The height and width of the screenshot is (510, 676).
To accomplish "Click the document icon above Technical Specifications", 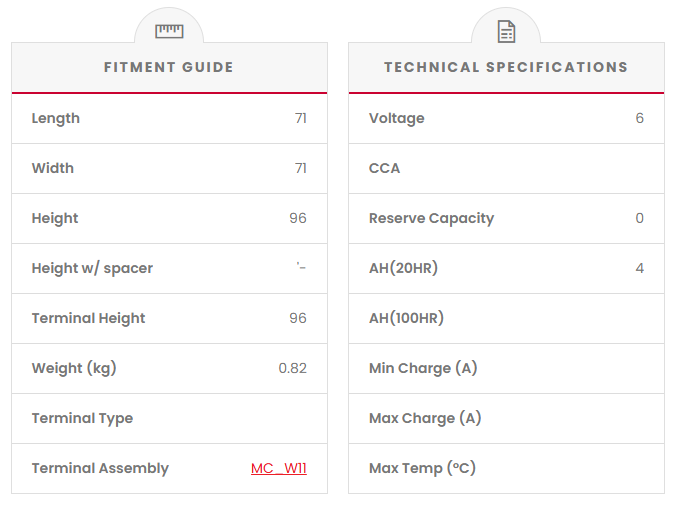I will coord(506,32).
